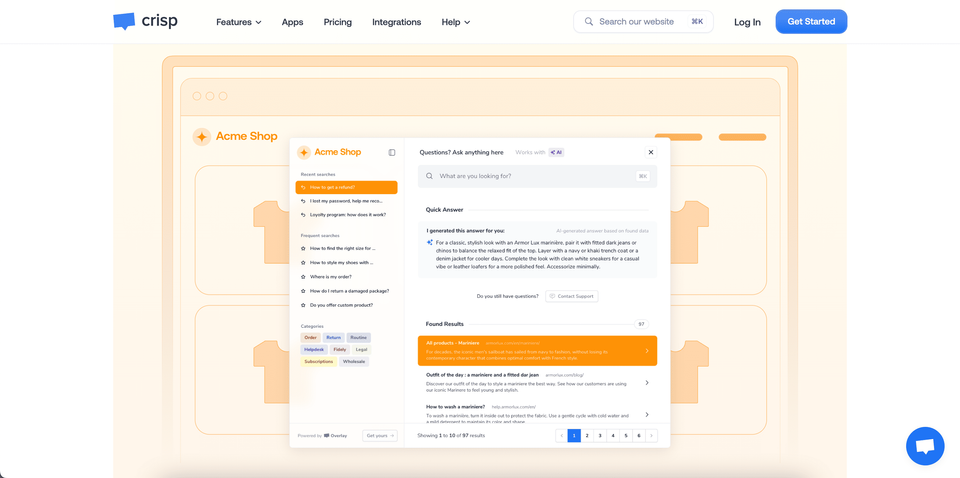Click the Contact Support button
This screenshot has height=478, width=960.
coord(572,296)
